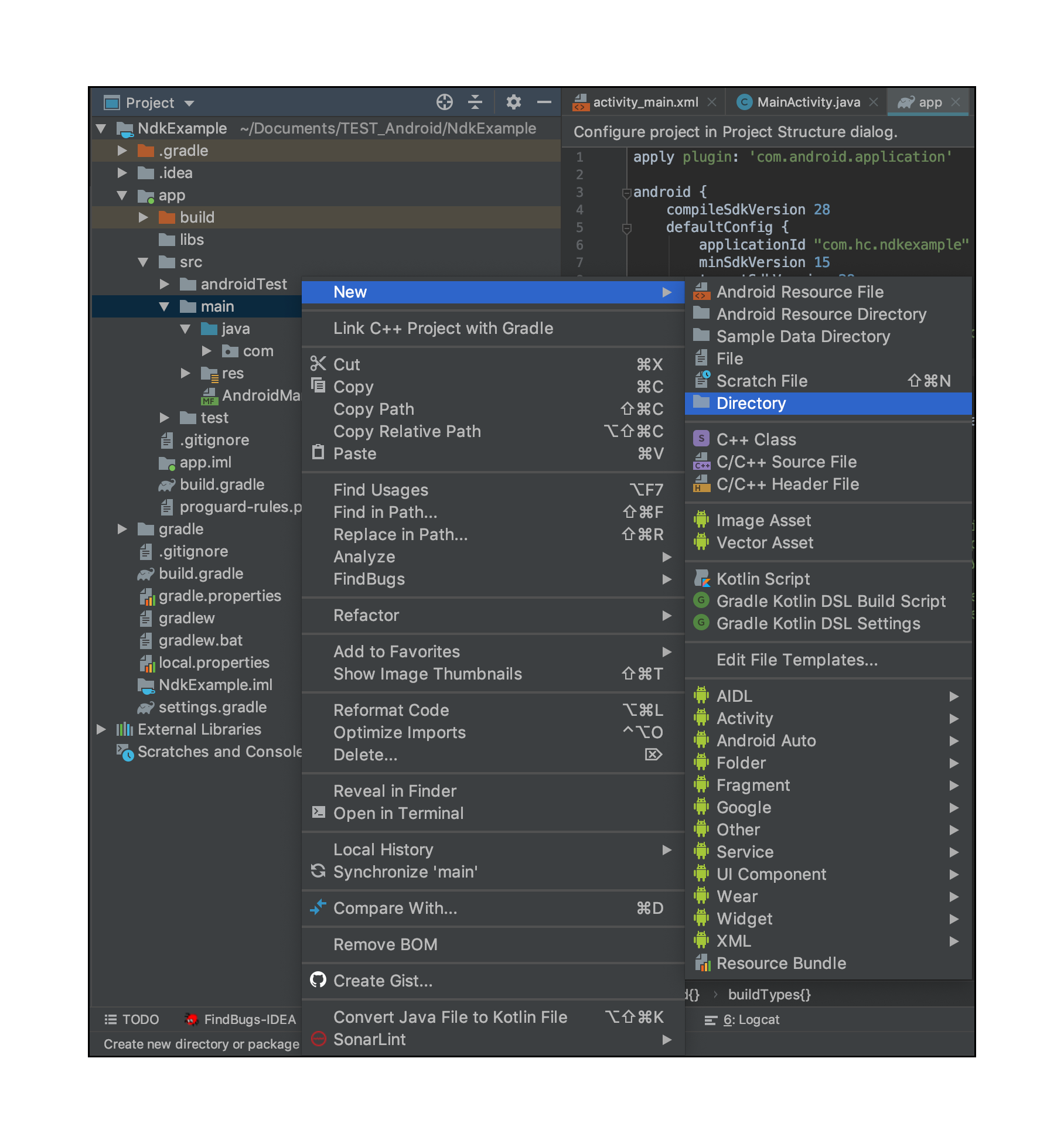Click the FindBugs-IDEA bug icon
The height and width of the screenshot is (1147, 1064).
tap(191, 1019)
